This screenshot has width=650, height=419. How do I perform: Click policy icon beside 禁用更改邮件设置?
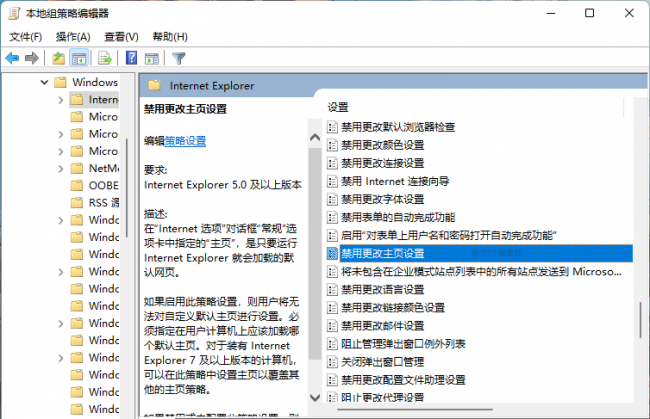(332, 326)
